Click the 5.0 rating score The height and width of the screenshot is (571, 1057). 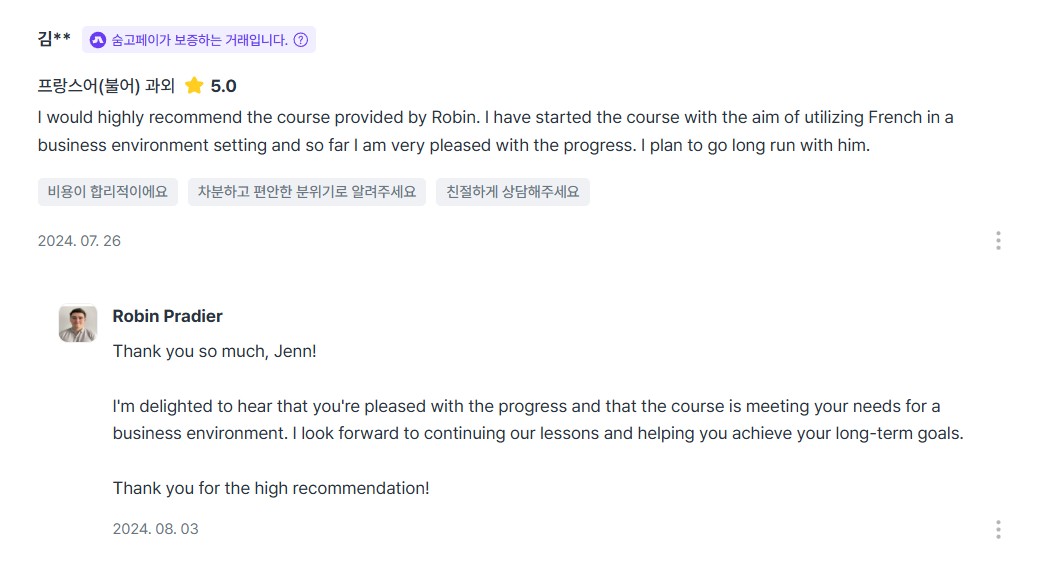point(223,86)
